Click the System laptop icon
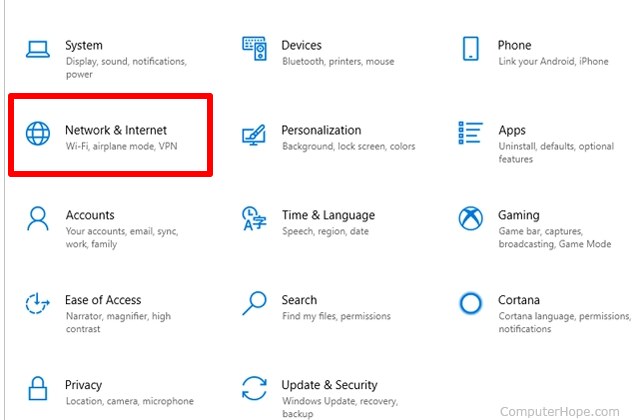 click(38, 50)
